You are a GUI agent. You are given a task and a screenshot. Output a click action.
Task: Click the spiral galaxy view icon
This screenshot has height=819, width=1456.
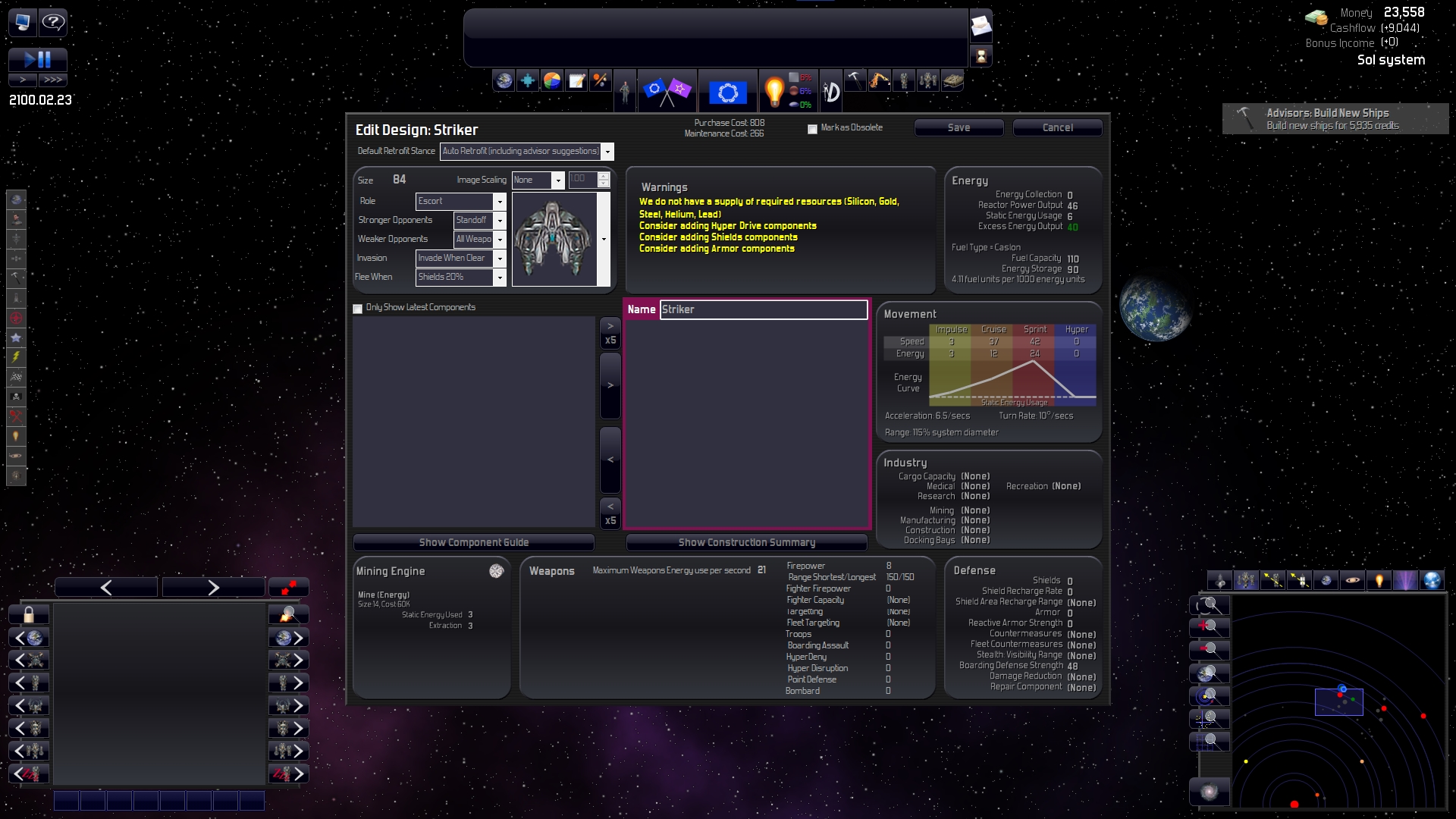pos(1210,792)
